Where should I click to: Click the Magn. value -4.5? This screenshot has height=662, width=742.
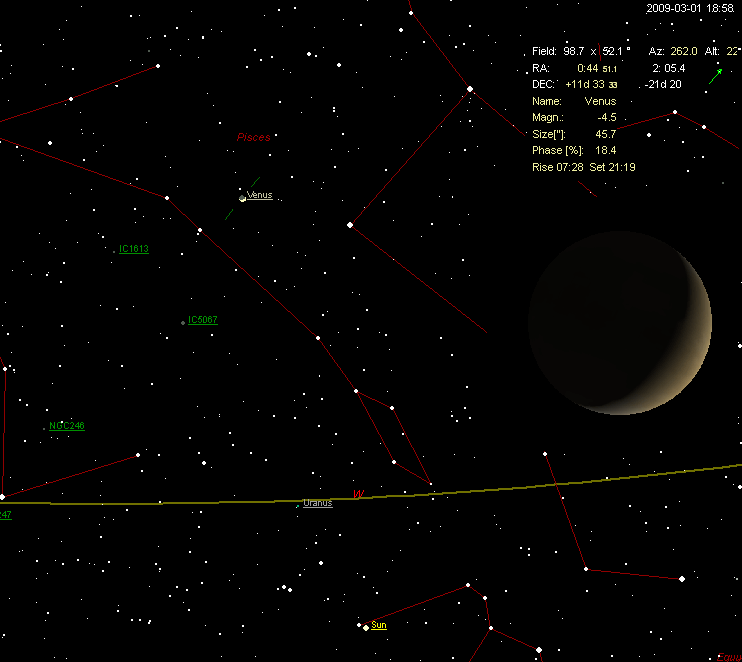click(x=605, y=118)
